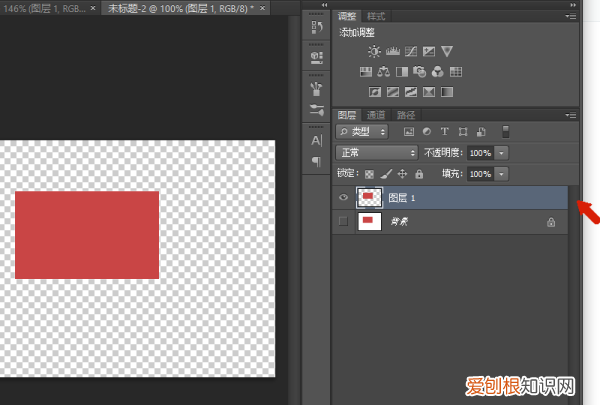Add a Brightness/Contrast adjustment
The height and width of the screenshot is (405, 600).
coord(374,51)
